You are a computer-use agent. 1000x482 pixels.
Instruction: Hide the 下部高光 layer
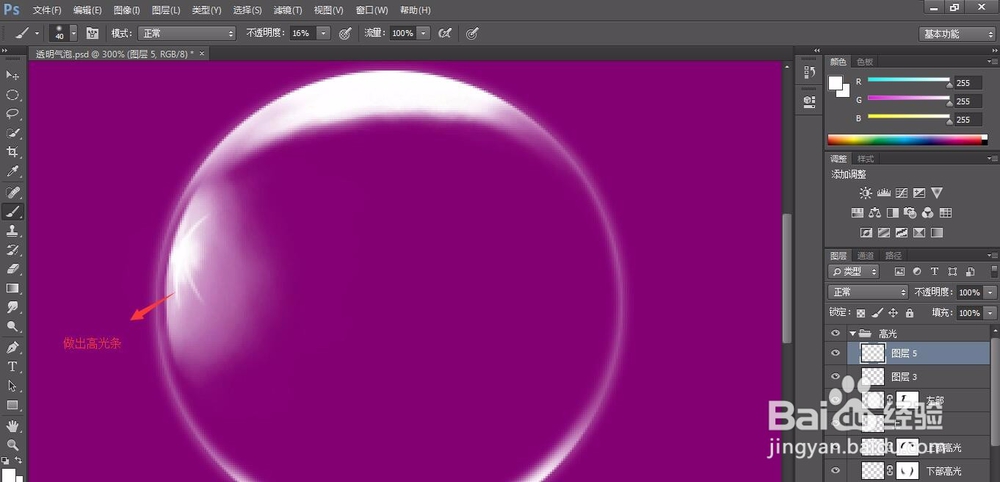tap(835, 471)
